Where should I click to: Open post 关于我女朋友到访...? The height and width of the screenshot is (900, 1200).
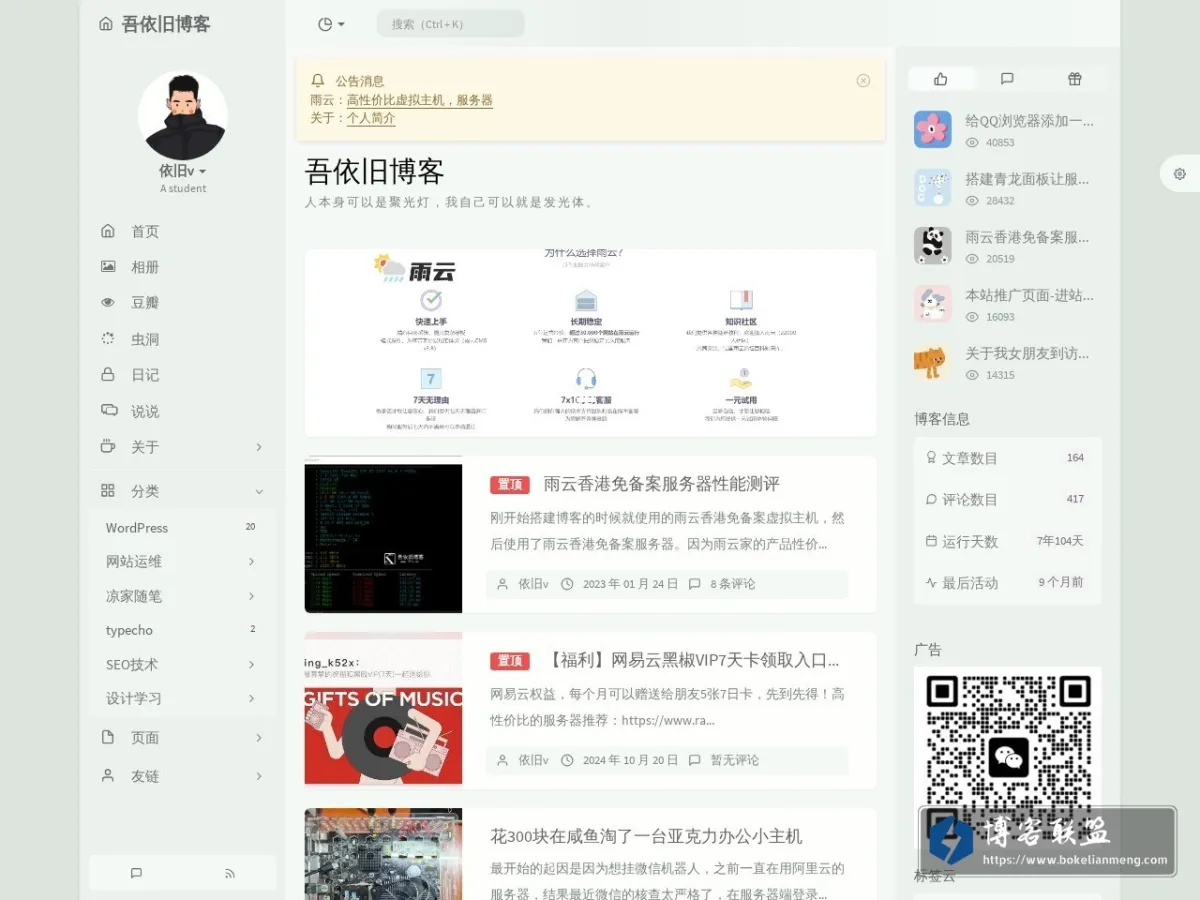(x=1027, y=353)
